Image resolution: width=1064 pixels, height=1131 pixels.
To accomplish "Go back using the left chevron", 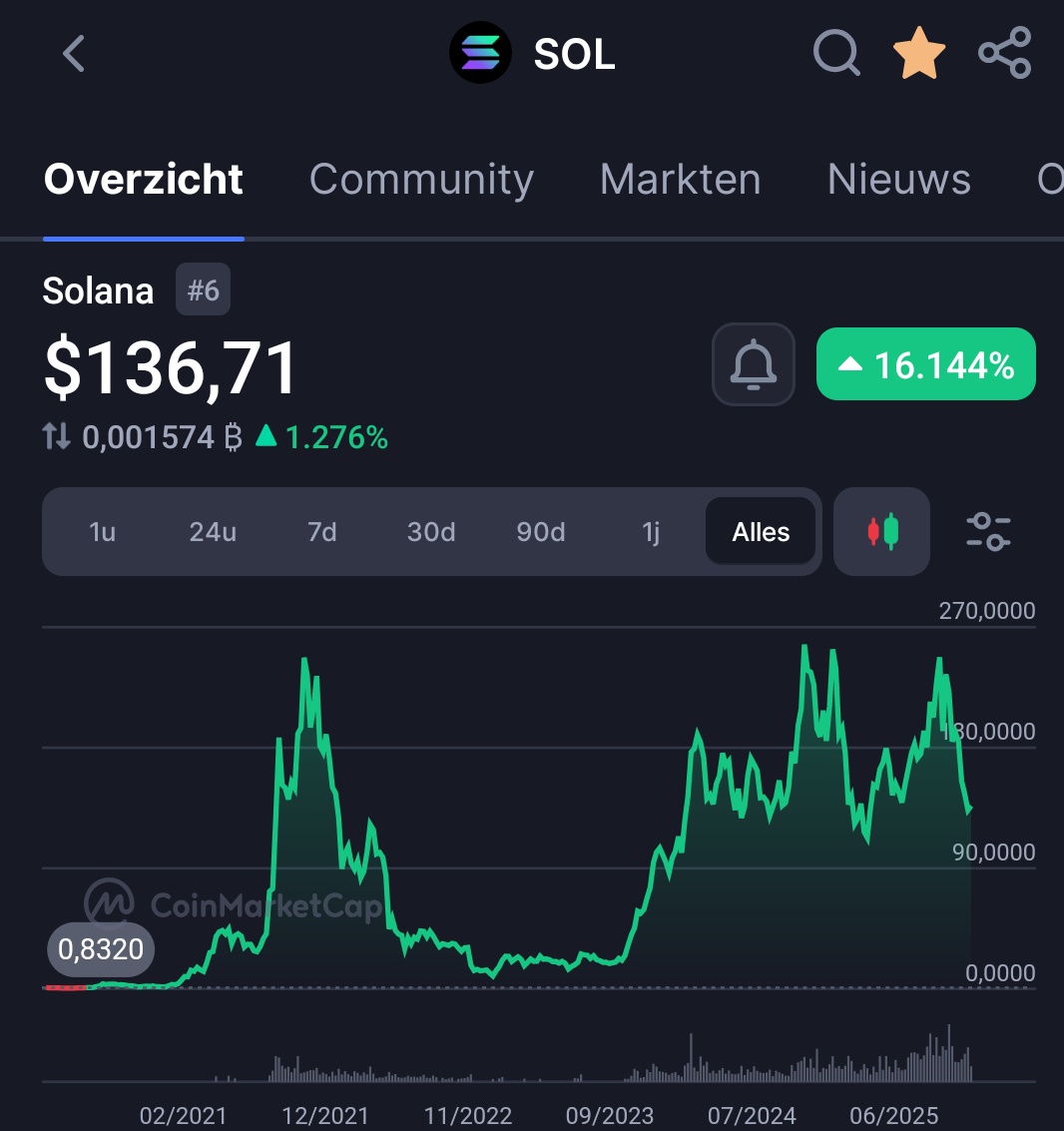I will coord(74,54).
